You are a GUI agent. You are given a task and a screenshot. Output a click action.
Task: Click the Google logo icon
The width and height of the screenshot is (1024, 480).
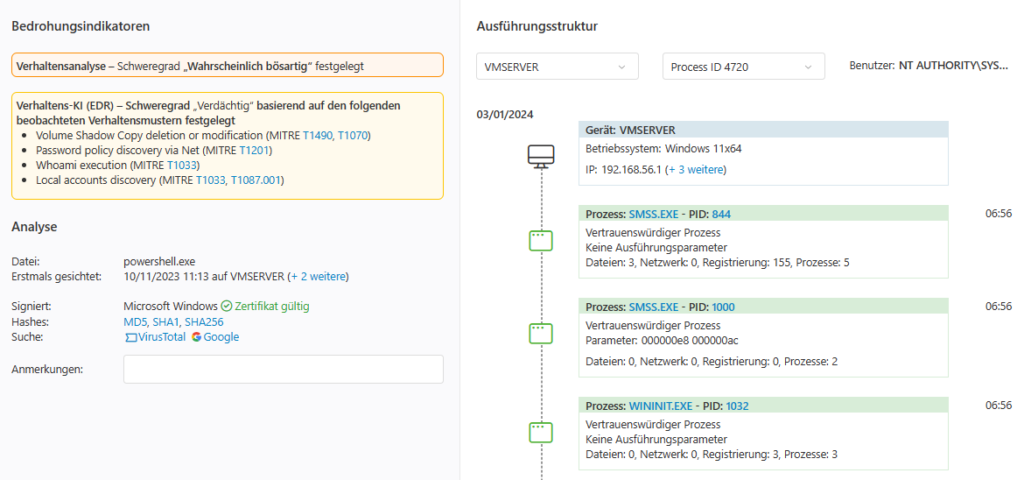tap(196, 337)
